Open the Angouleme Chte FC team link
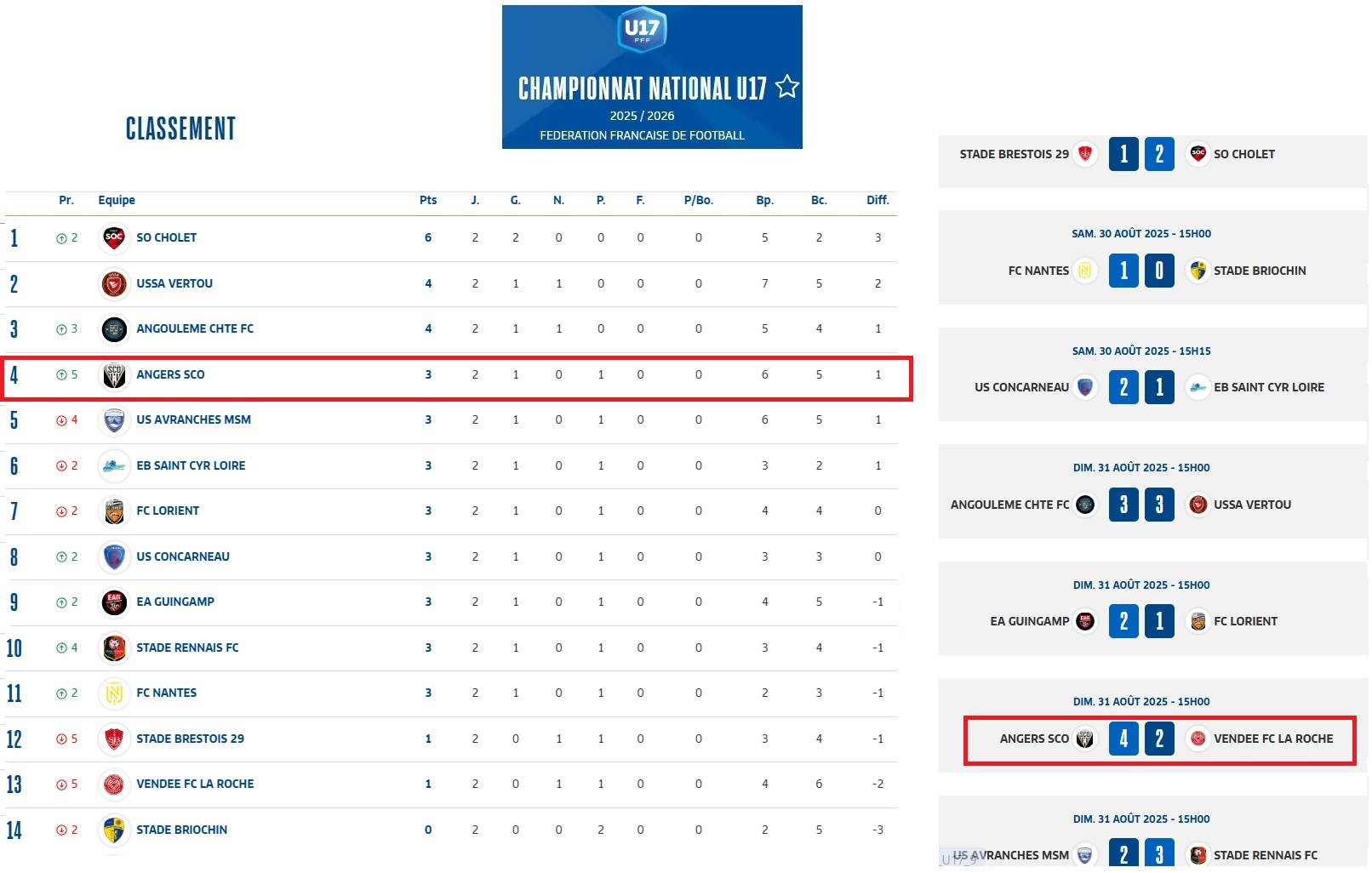 point(195,329)
